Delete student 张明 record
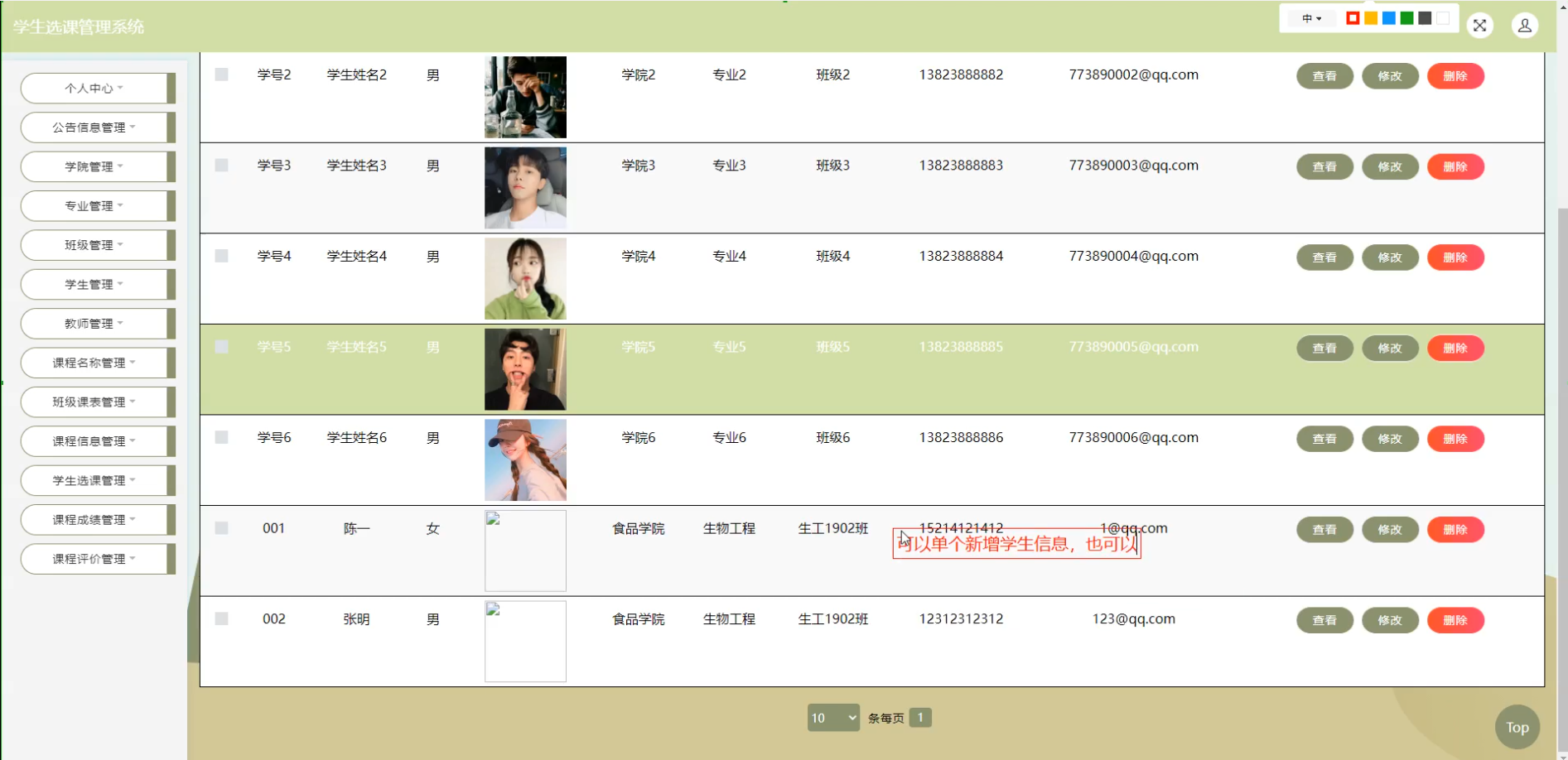The image size is (1568, 760). pos(1455,620)
